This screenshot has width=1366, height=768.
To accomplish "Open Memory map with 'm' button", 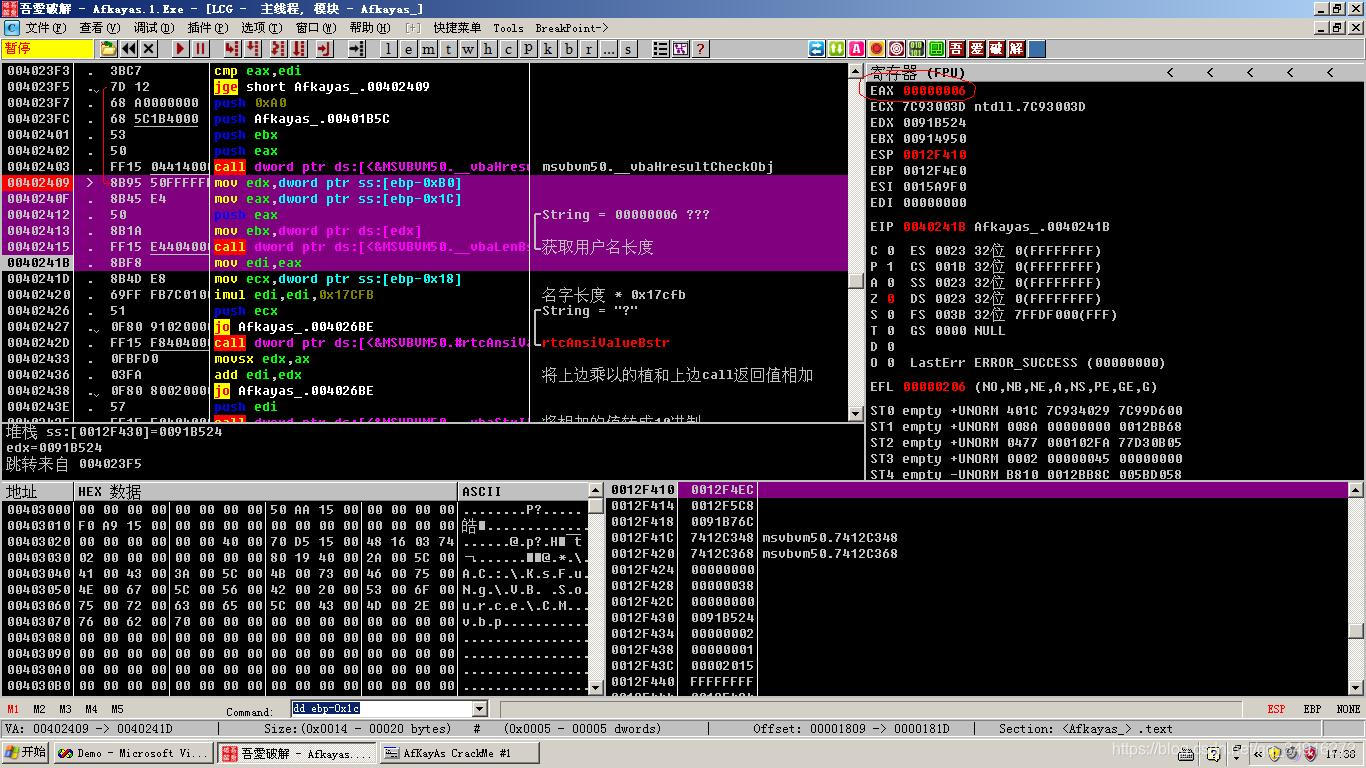I will point(428,48).
